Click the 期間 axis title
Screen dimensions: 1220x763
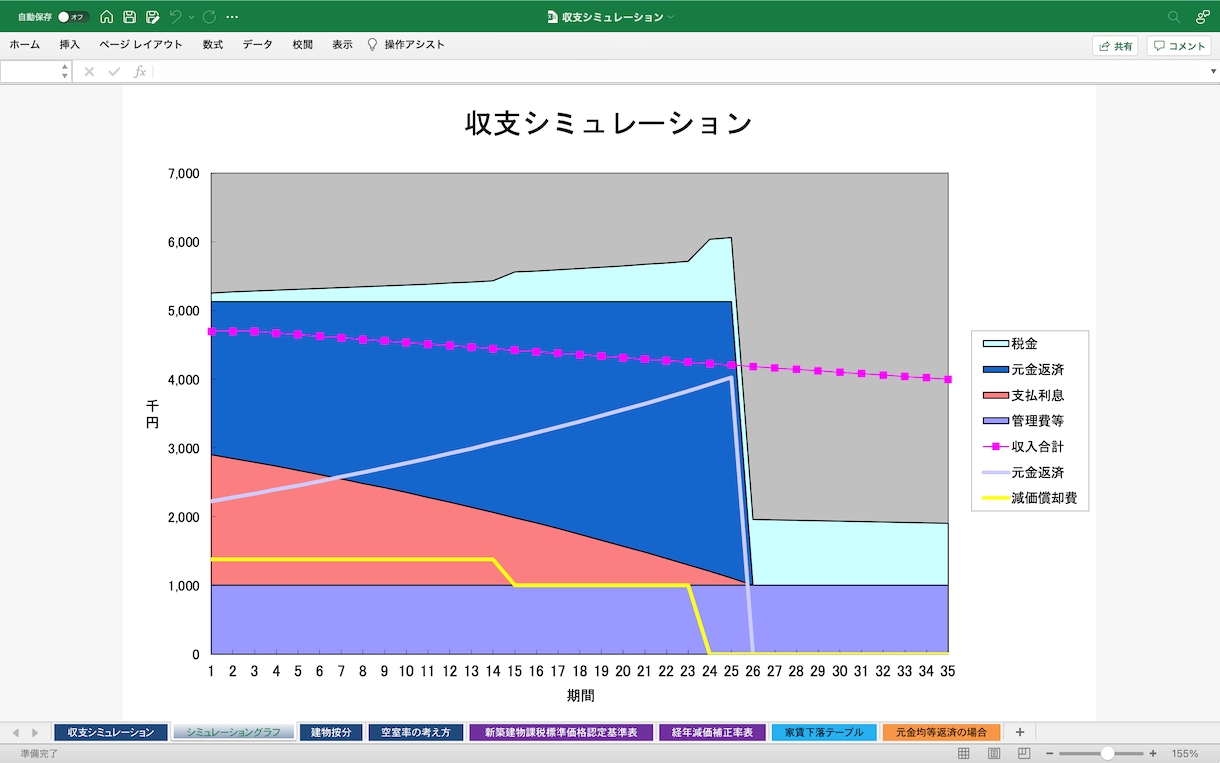(x=580, y=695)
